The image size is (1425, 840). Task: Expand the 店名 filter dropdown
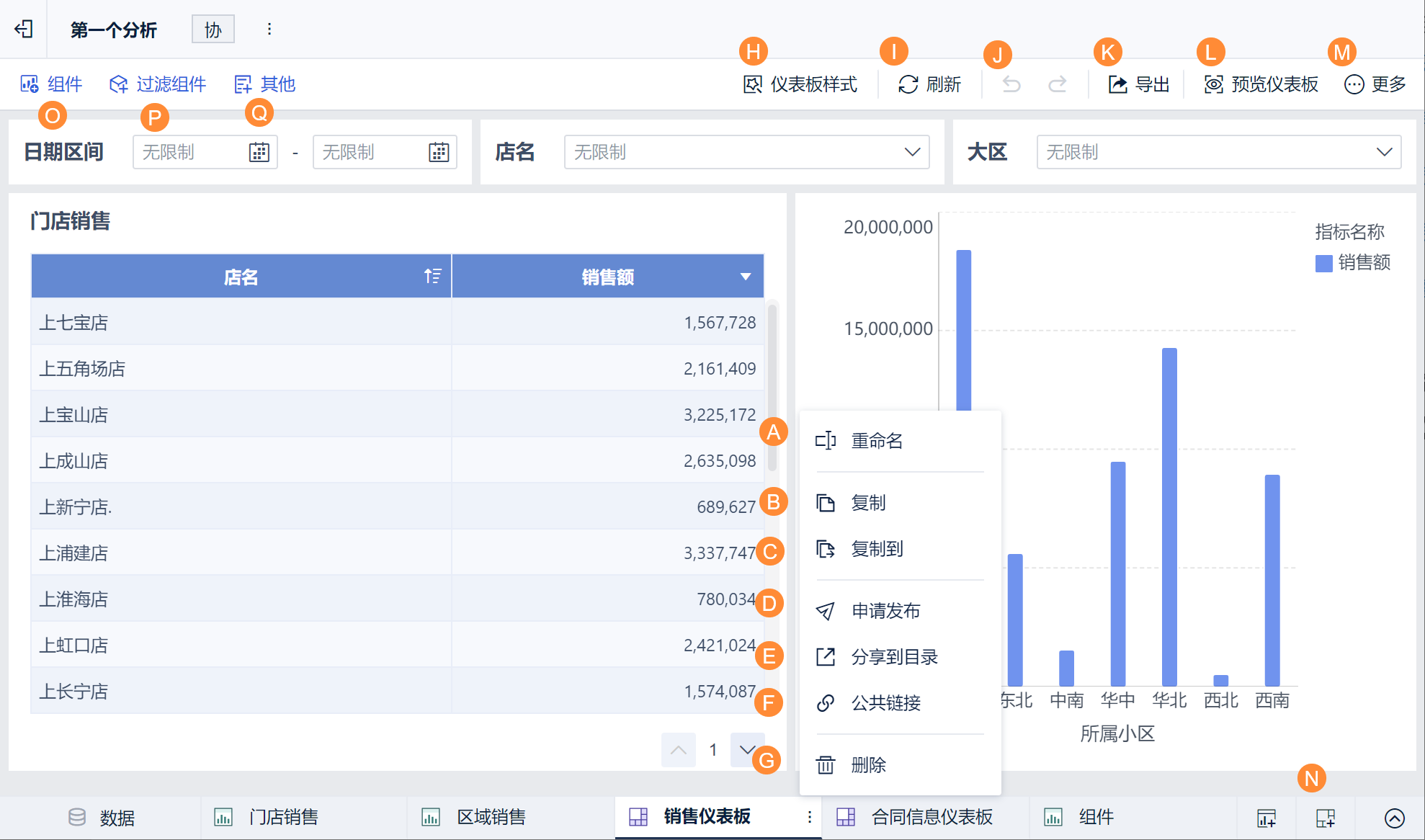click(912, 152)
